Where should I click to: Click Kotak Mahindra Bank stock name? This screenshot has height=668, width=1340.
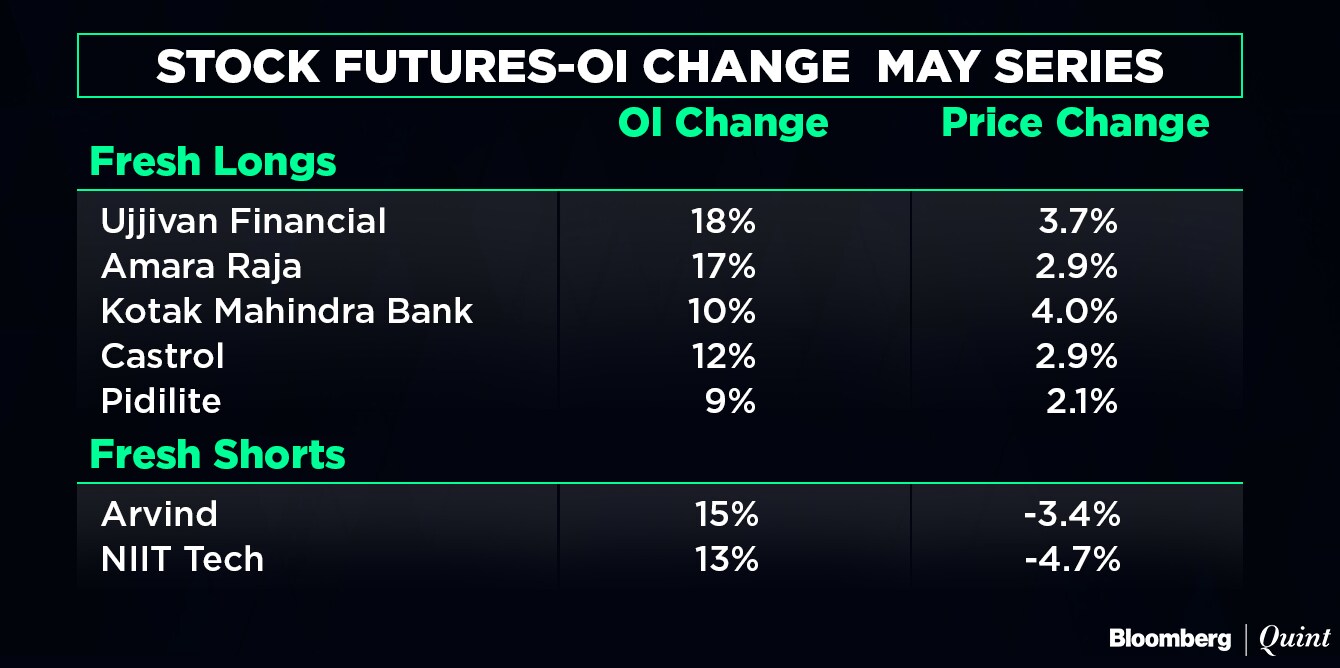[x=287, y=311]
